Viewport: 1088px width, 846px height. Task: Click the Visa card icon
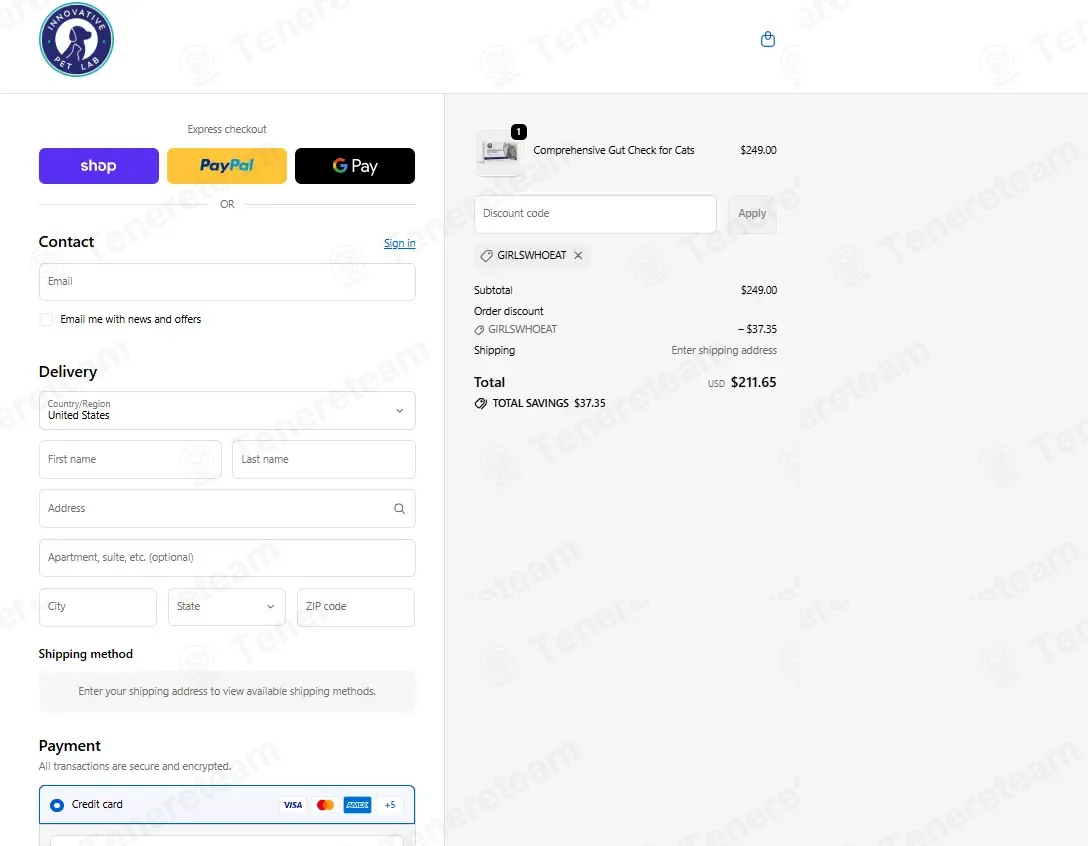click(293, 805)
